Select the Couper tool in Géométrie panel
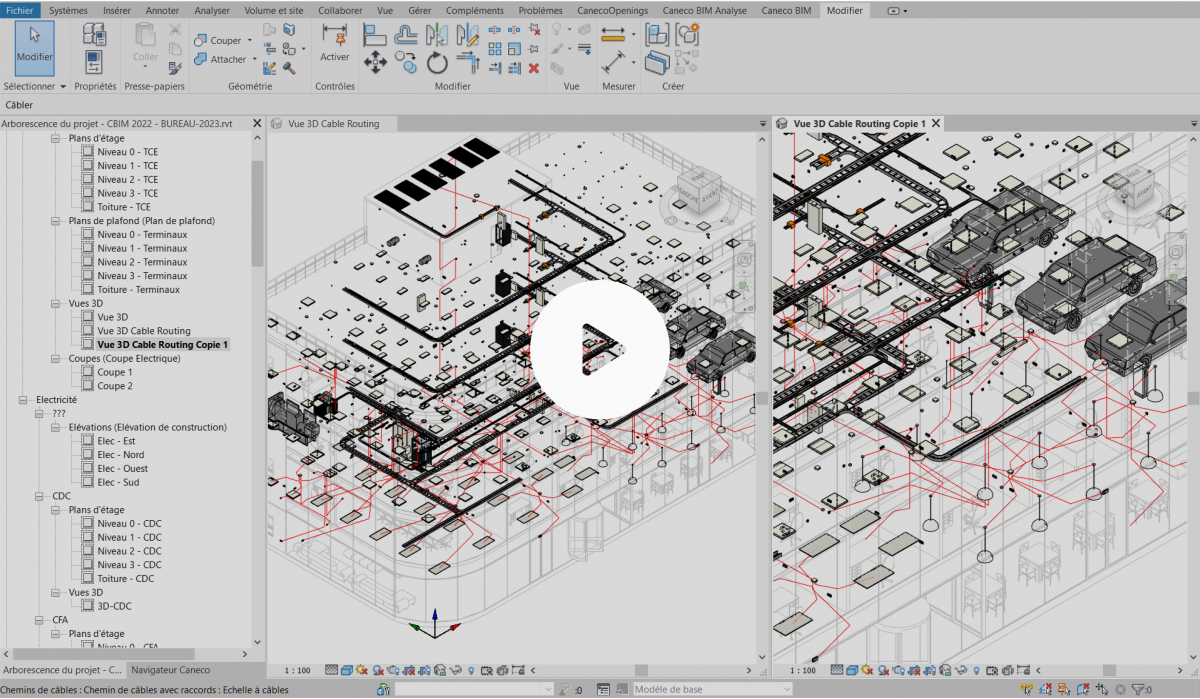The width and height of the screenshot is (1200, 699). click(x=222, y=40)
